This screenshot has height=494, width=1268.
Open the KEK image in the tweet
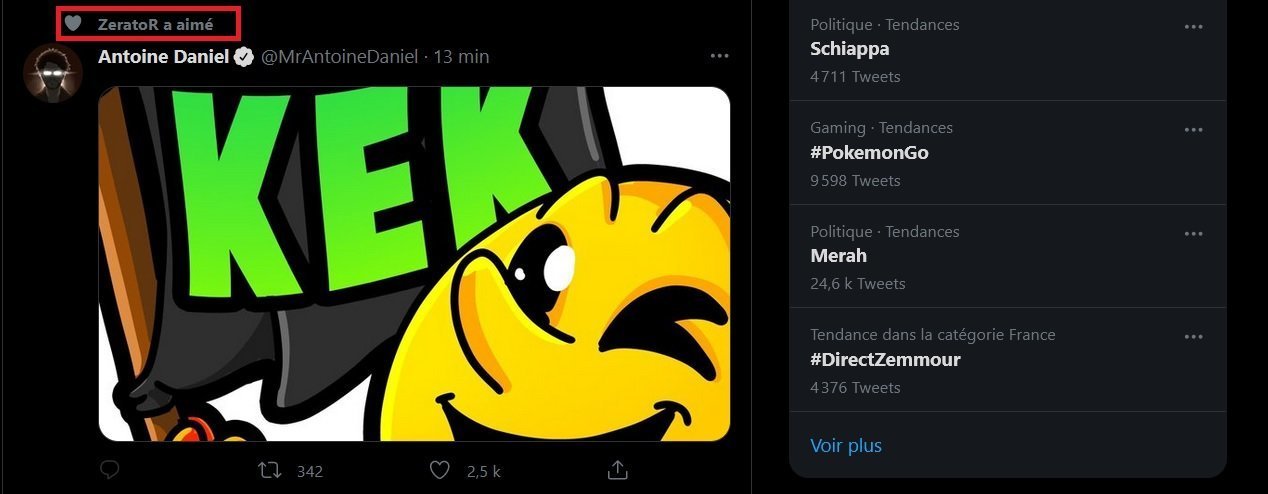click(414, 264)
